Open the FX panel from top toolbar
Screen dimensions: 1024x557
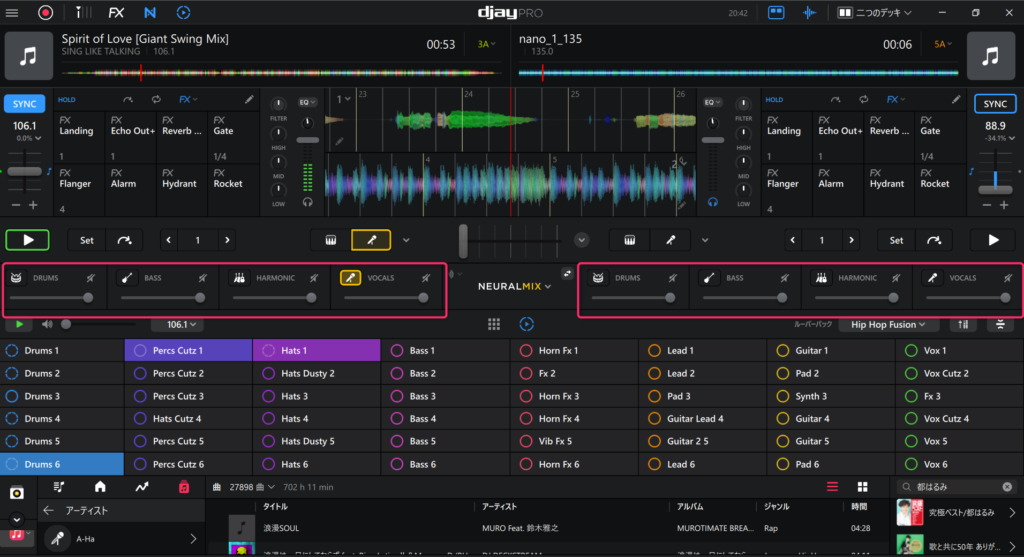(x=117, y=13)
